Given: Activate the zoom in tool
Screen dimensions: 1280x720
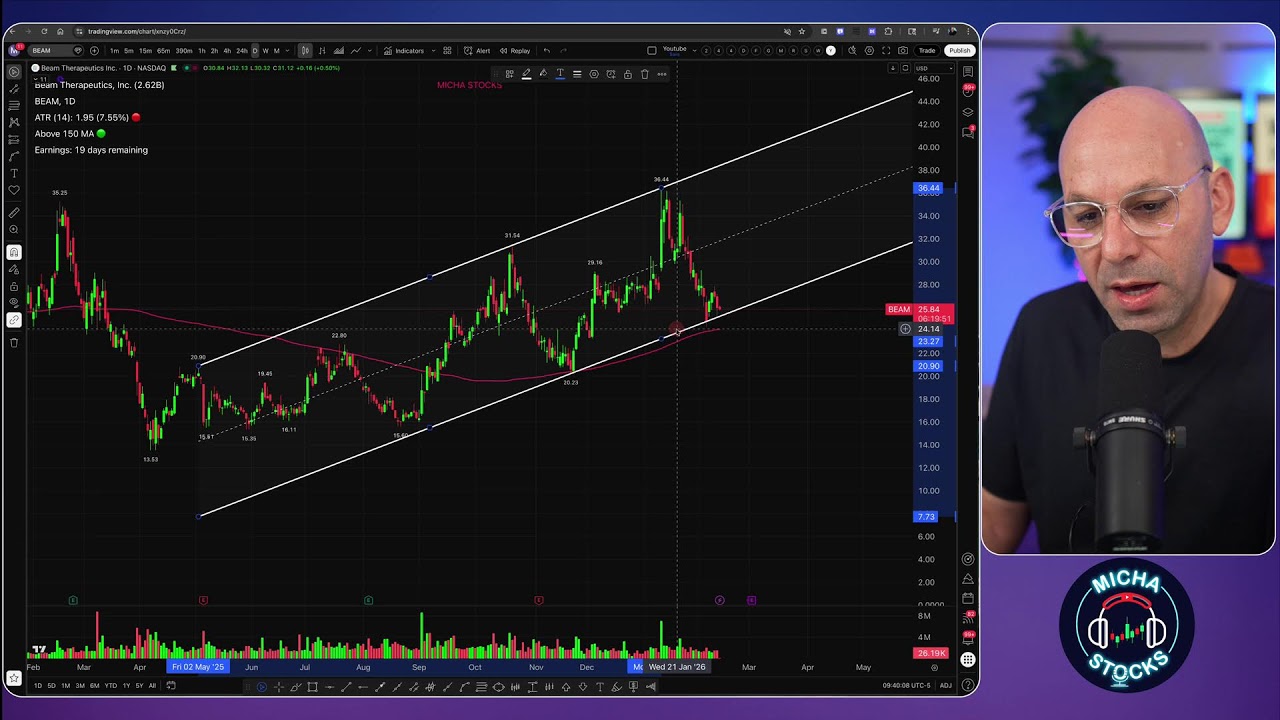Looking at the screenshot, I should pyautogui.click(x=14, y=229).
